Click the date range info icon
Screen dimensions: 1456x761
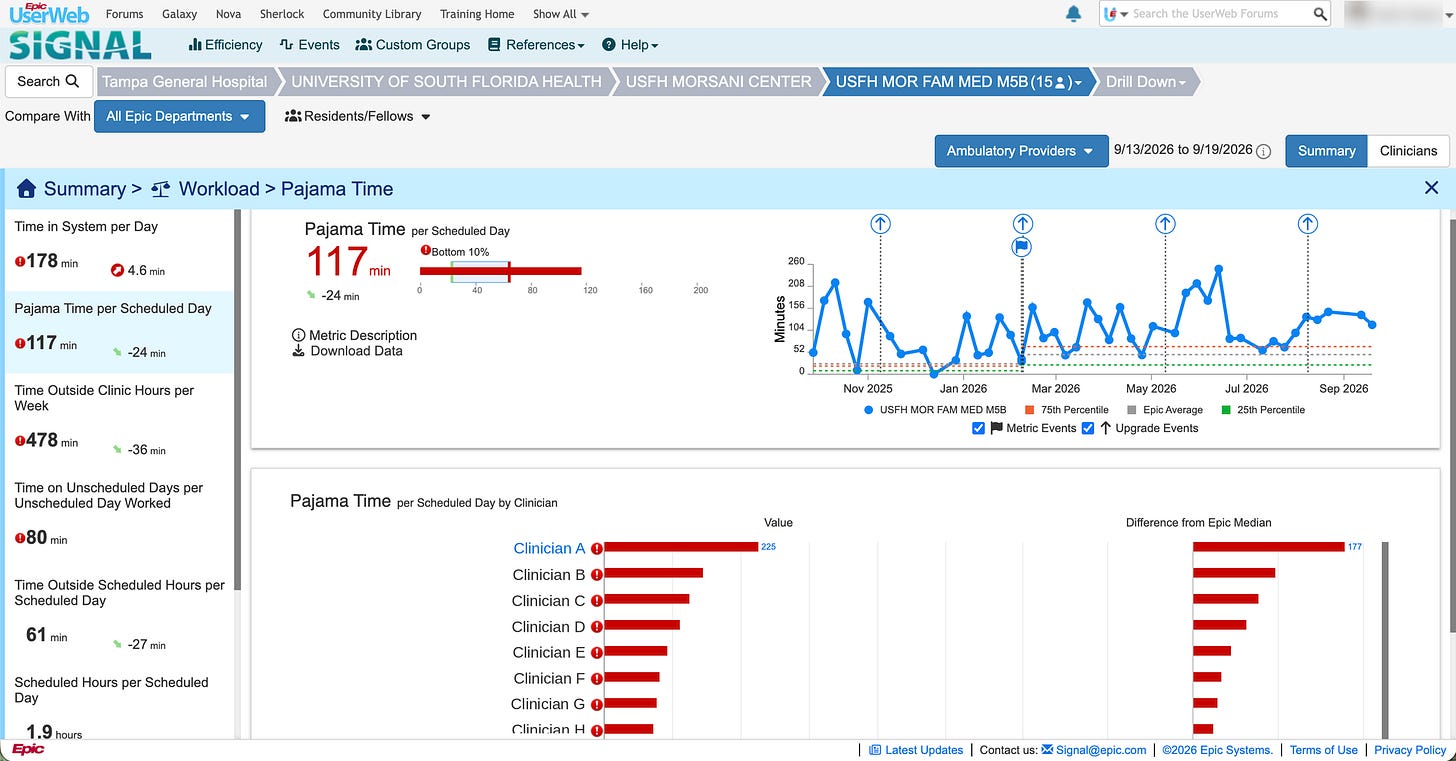1263,151
